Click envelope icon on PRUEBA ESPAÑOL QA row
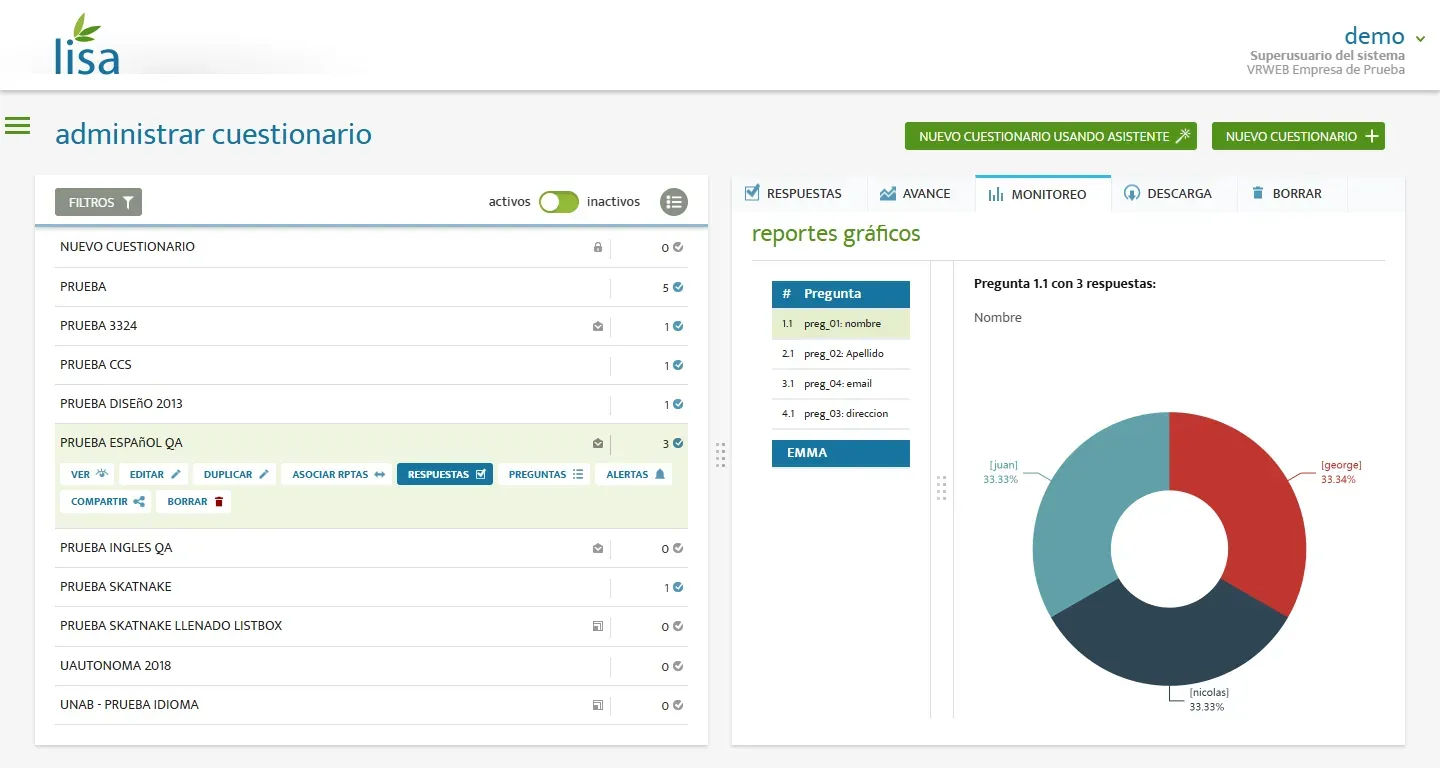The image size is (1440, 768). (x=598, y=443)
